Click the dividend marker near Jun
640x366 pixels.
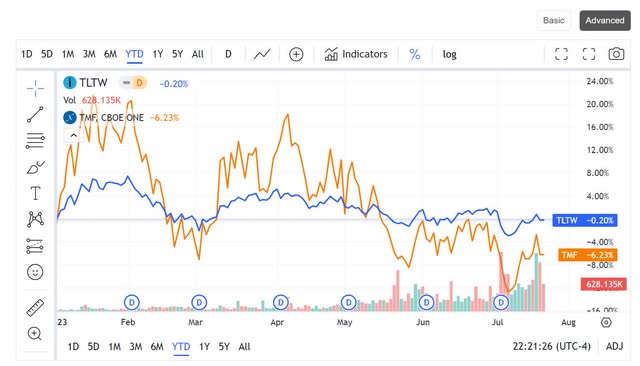coord(427,303)
